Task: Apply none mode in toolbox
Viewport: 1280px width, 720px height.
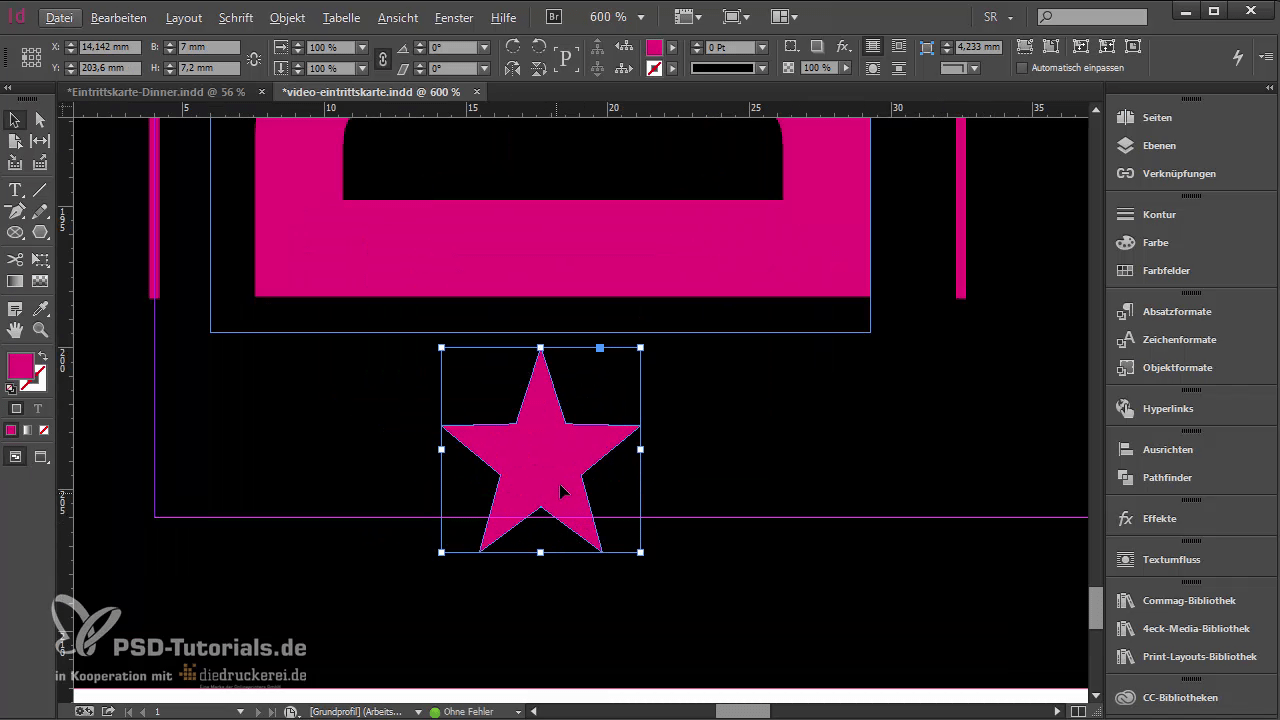Action: (43, 430)
